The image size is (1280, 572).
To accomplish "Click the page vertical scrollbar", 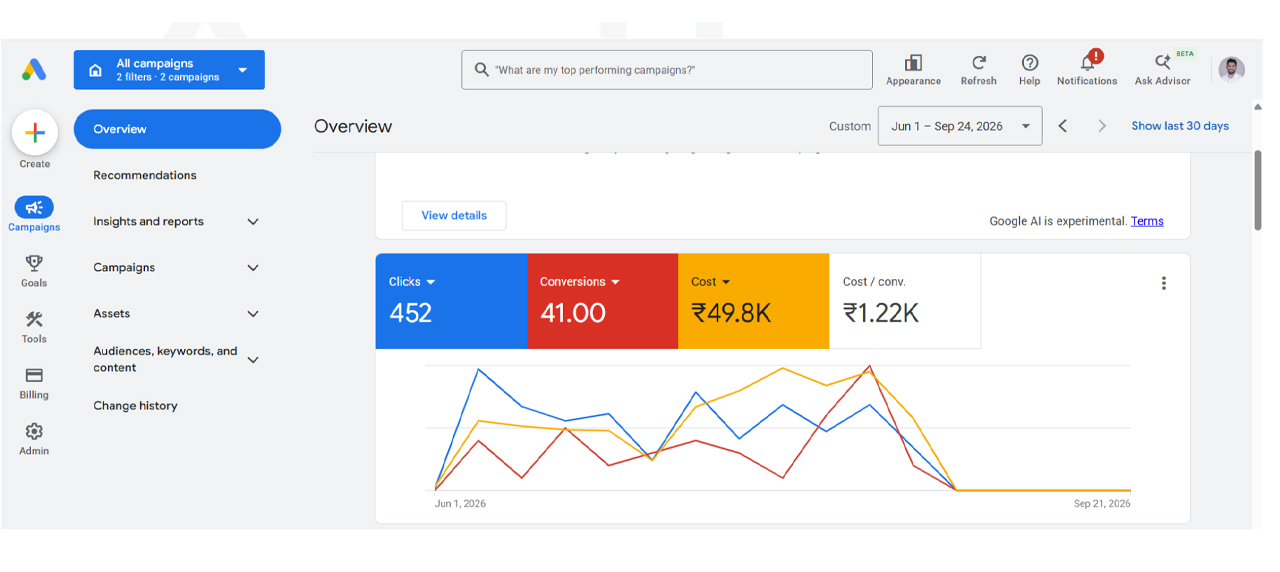I will coord(1258,190).
